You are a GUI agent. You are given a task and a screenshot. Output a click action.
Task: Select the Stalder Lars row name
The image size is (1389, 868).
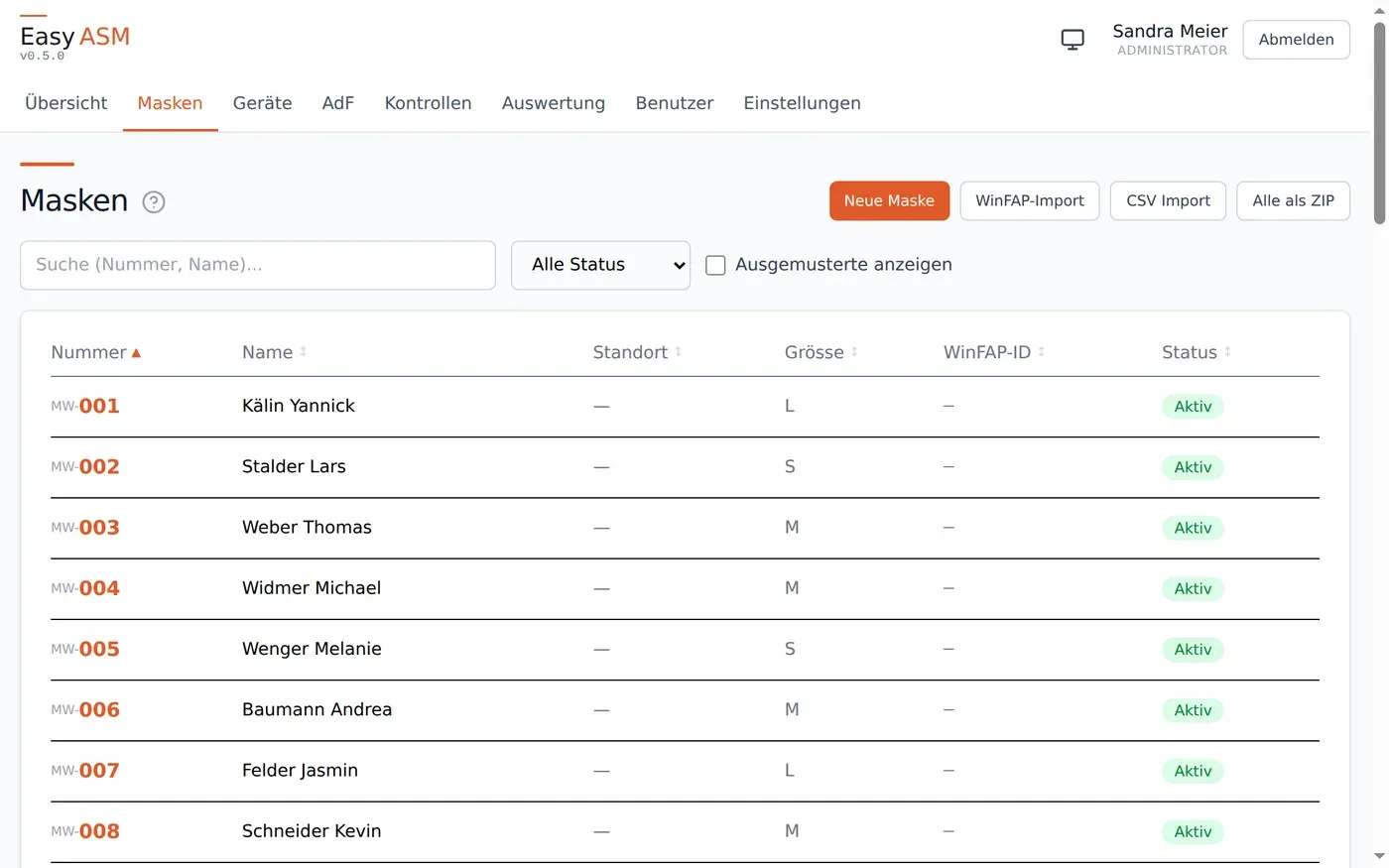294,466
